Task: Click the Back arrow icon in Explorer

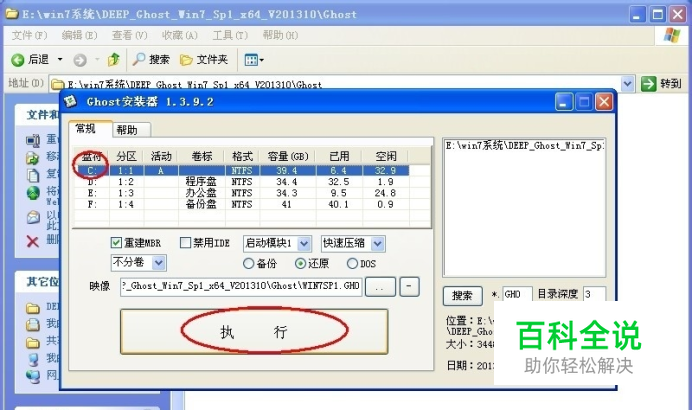Action: click(18, 60)
